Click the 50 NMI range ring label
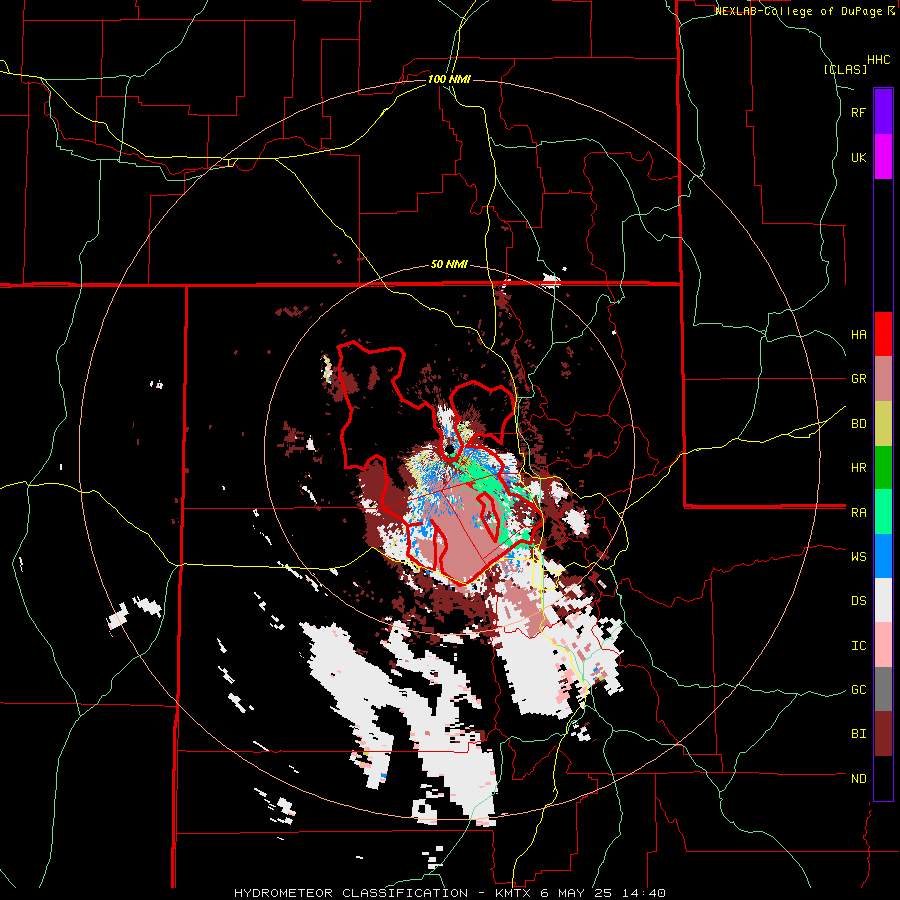The image size is (900, 900). click(449, 265)
